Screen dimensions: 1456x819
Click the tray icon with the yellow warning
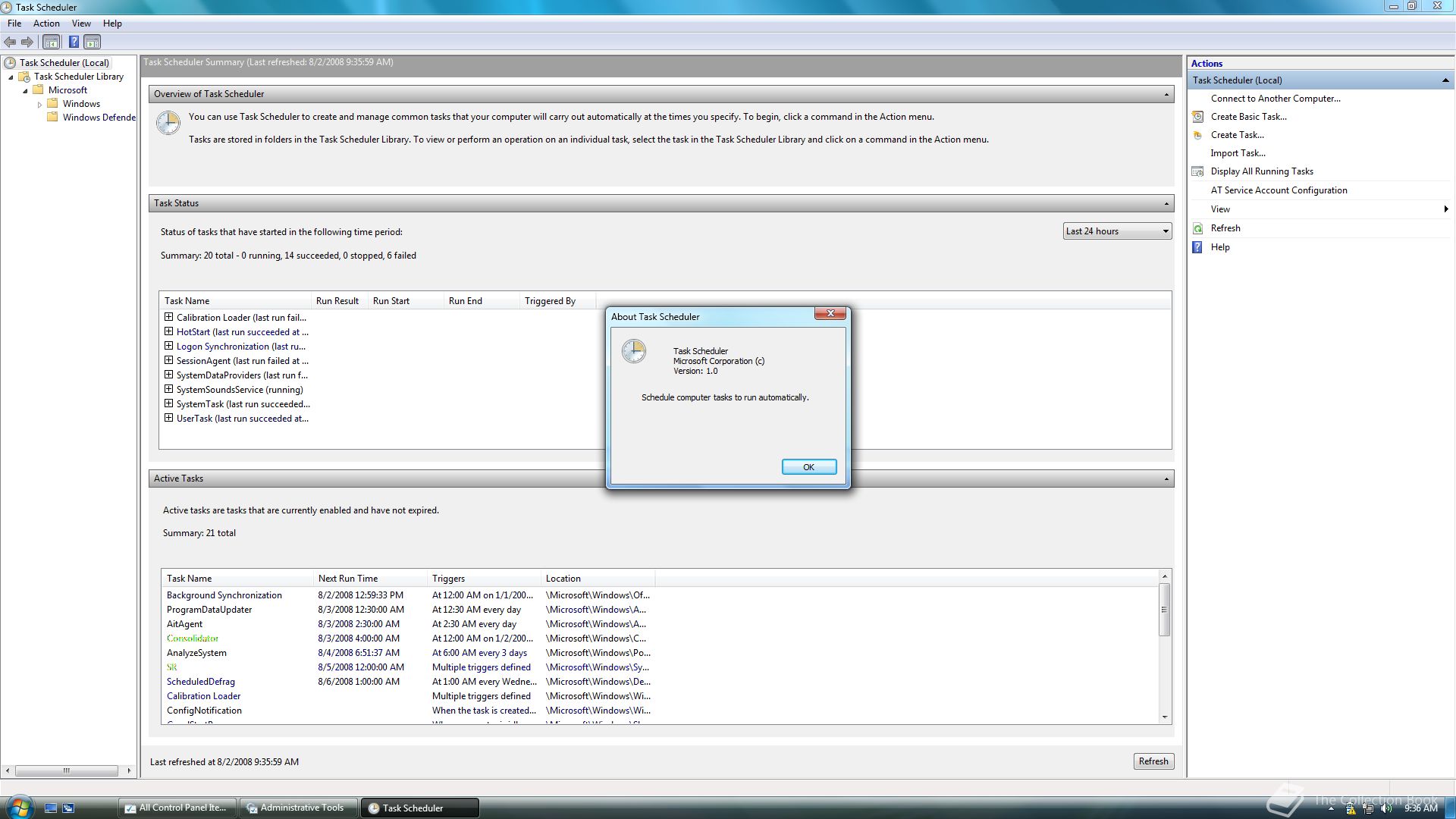click(x=1351, y=809)
